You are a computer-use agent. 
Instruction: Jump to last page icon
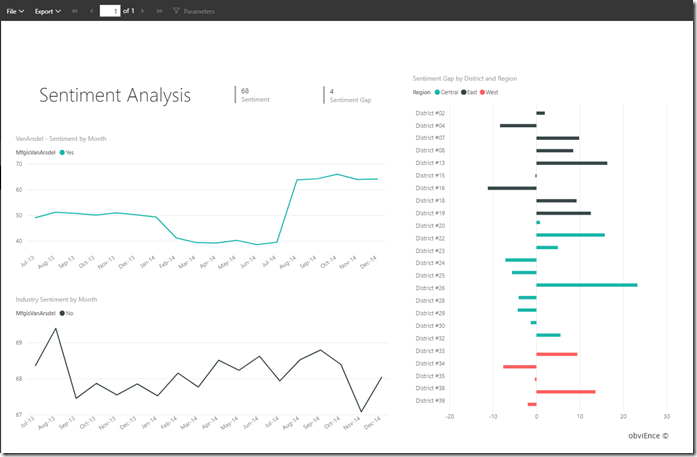click(159, 11)
